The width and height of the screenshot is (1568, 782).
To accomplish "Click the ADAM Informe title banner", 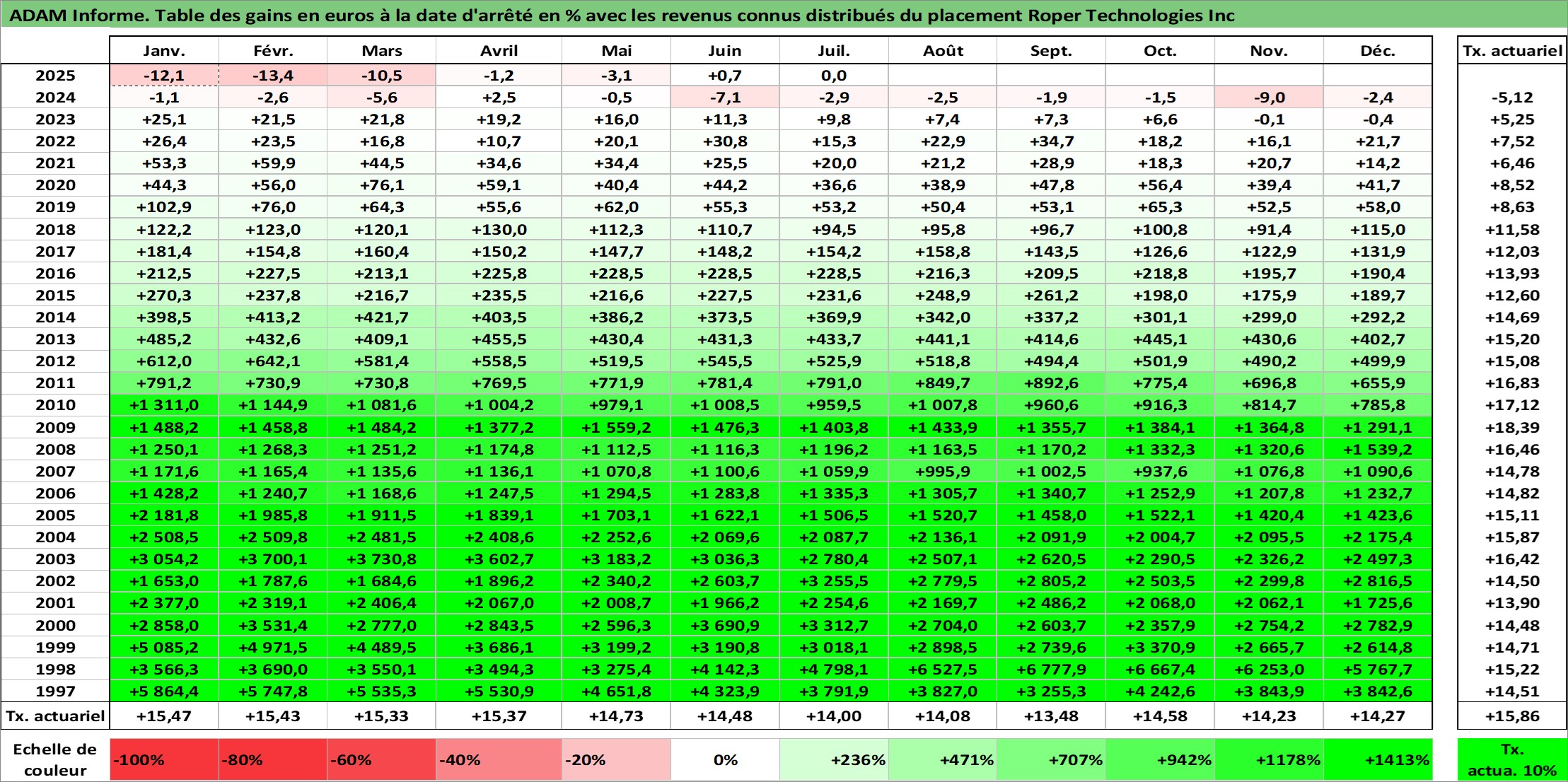I will (784, 16).
